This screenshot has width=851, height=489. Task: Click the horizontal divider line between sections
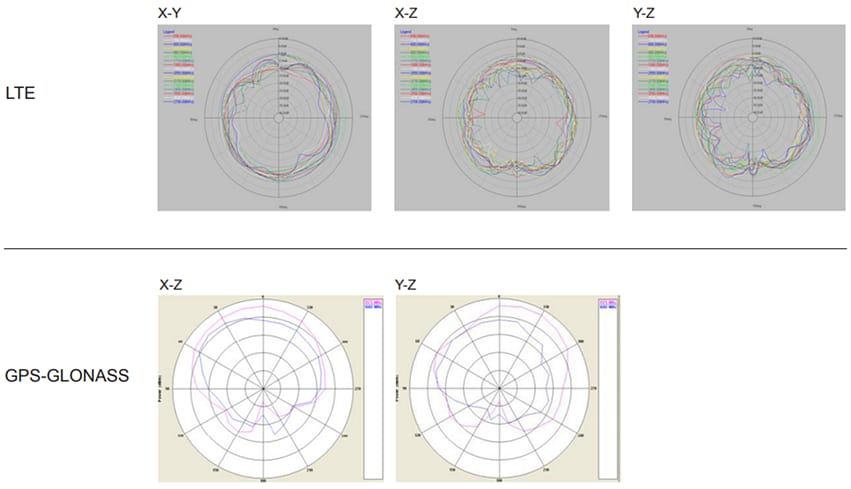coord(425,248)
